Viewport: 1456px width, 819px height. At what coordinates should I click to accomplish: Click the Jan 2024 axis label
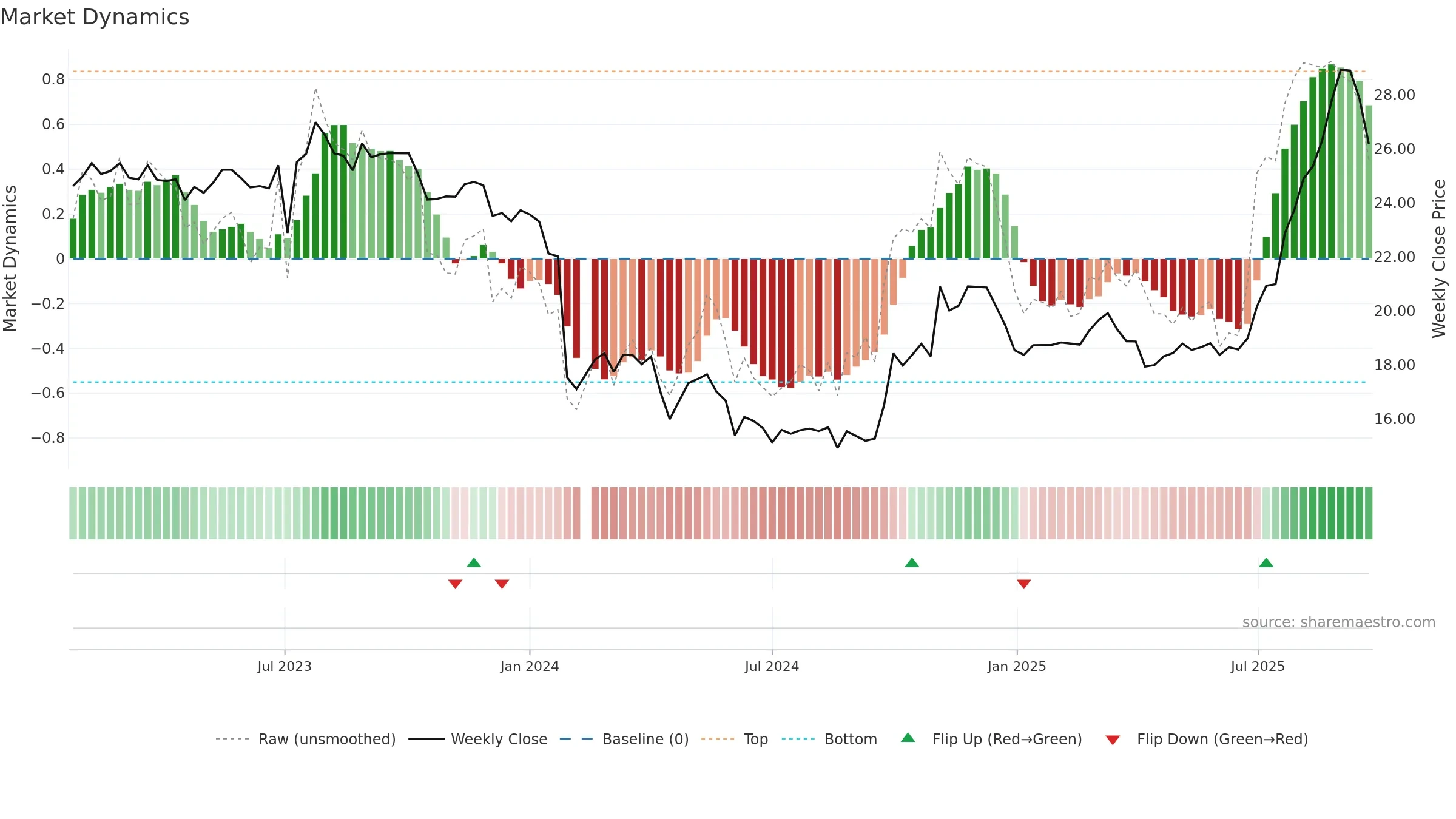[x=530, y=666]
